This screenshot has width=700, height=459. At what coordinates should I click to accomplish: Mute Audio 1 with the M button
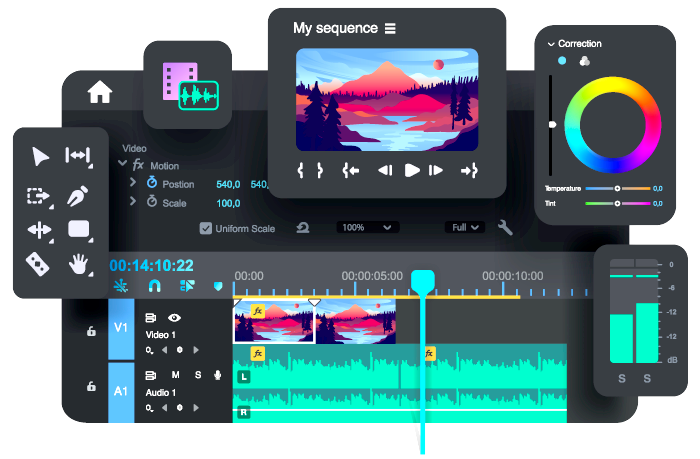175,375
